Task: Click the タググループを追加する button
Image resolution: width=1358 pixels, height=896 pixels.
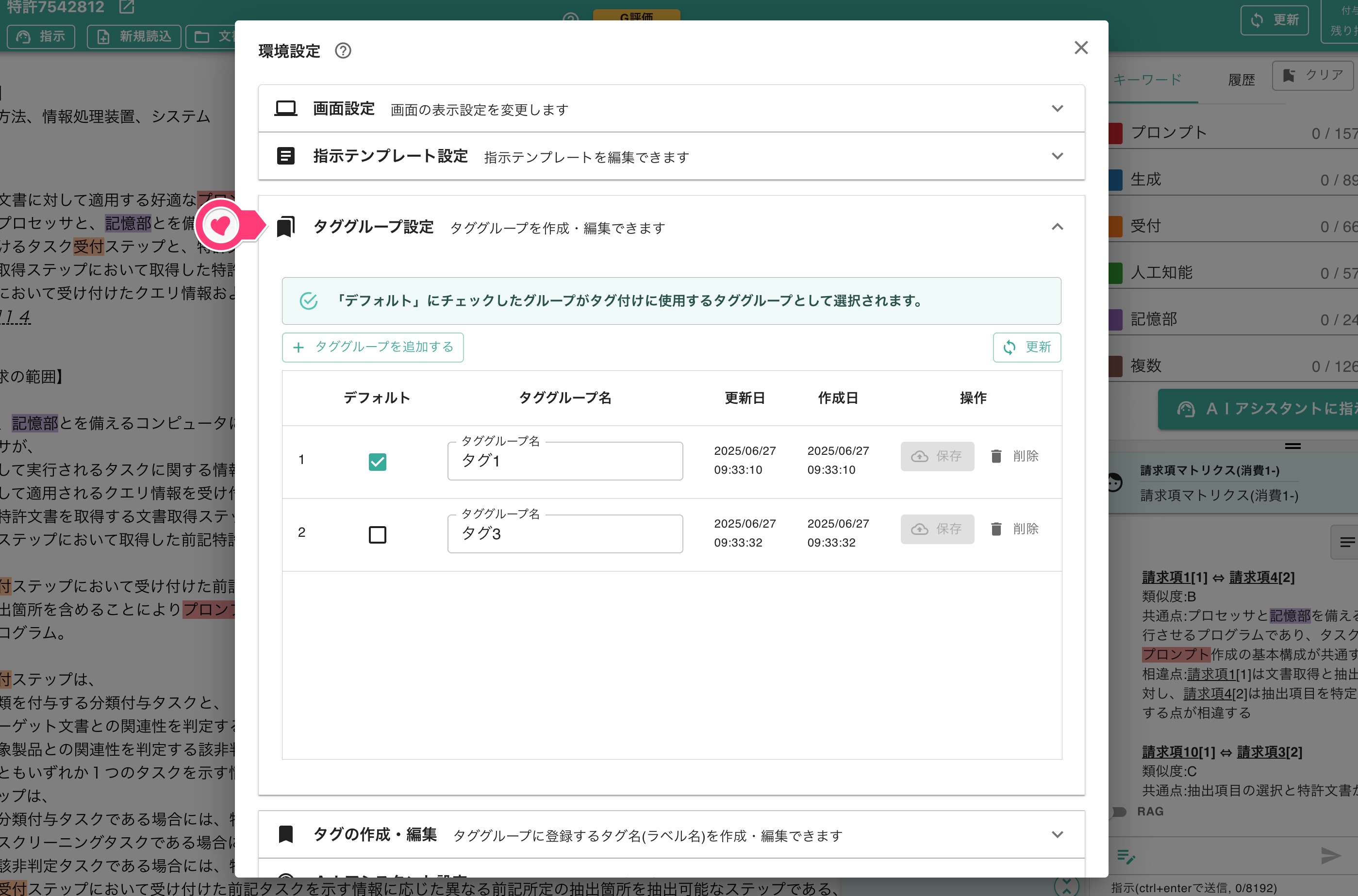Action: click(372, 347)
